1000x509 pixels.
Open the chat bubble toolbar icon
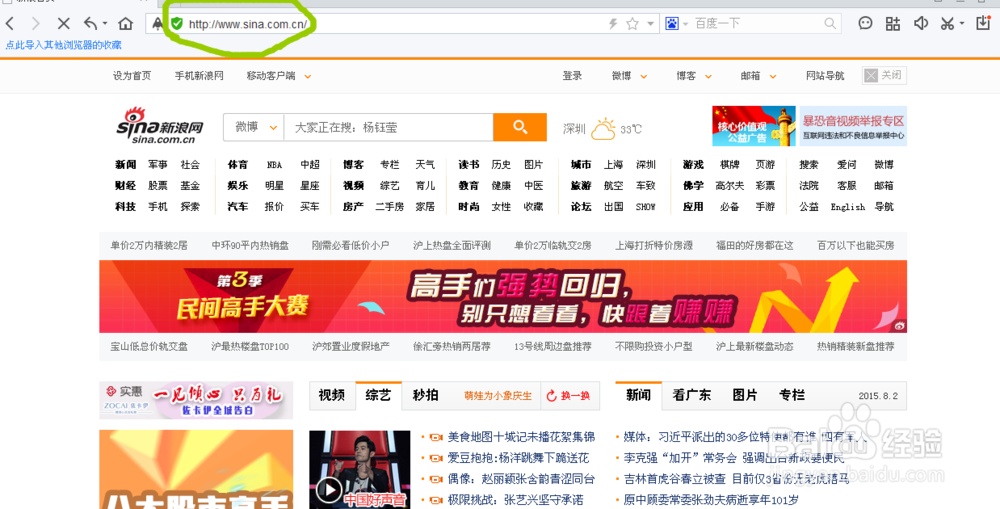(x=865, y=24)
